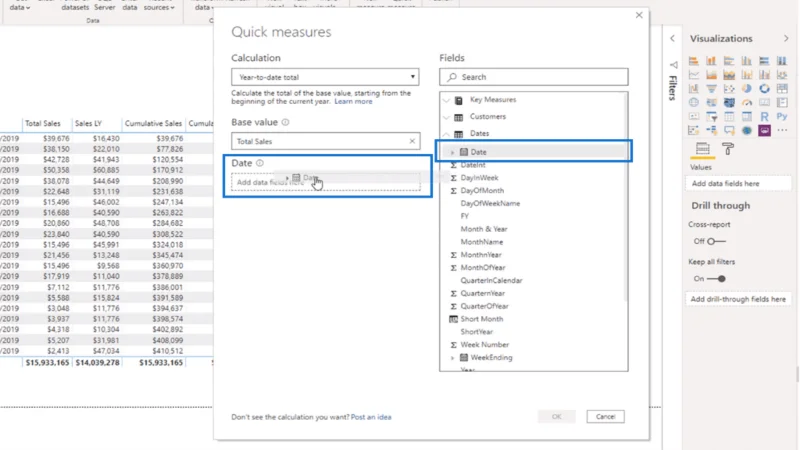Screen dimensions: 800x450
Task: Collapse the Dates table
Action: click(447, 134)
